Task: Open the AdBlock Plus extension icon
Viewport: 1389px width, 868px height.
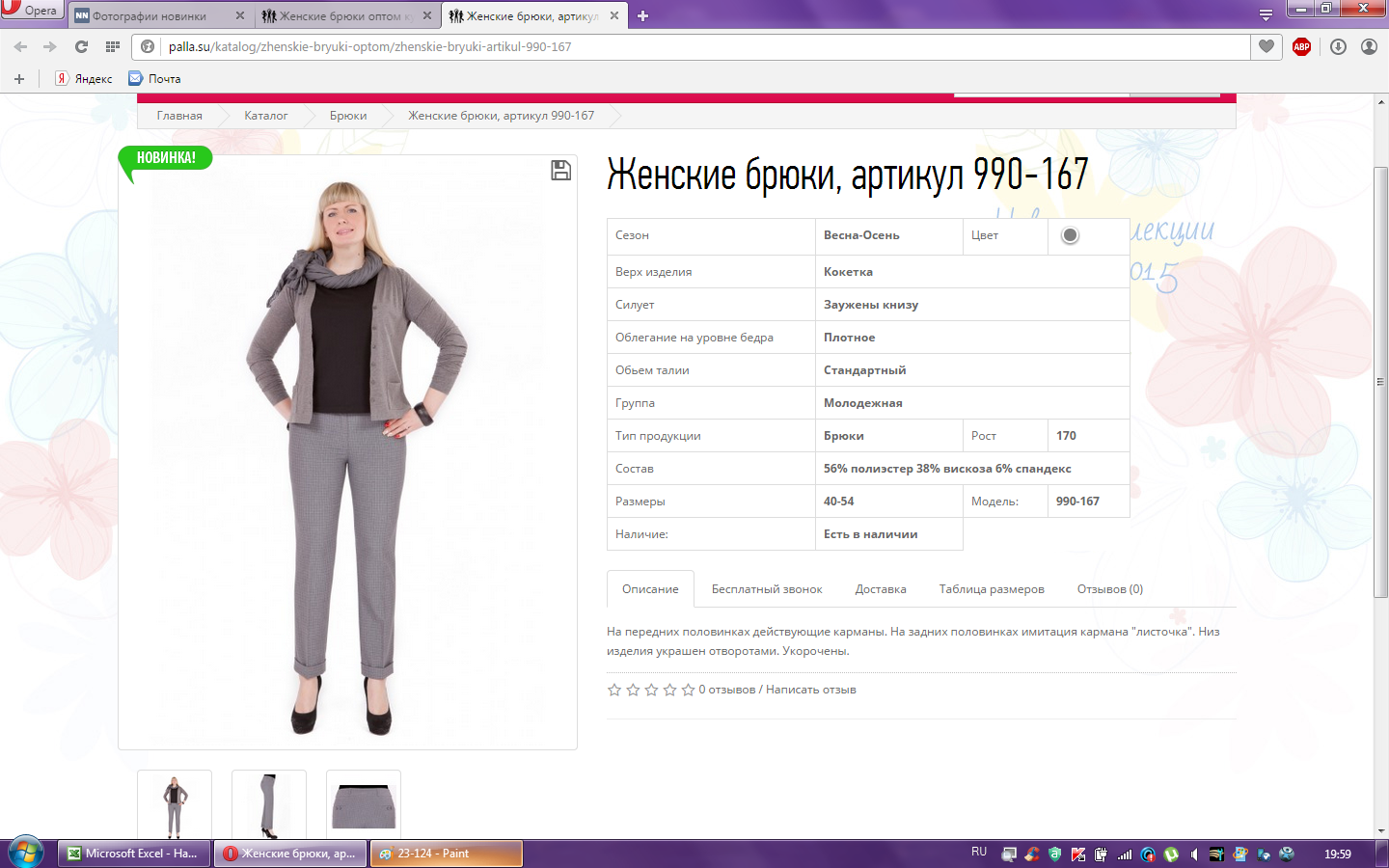Action: point(1301,46)
